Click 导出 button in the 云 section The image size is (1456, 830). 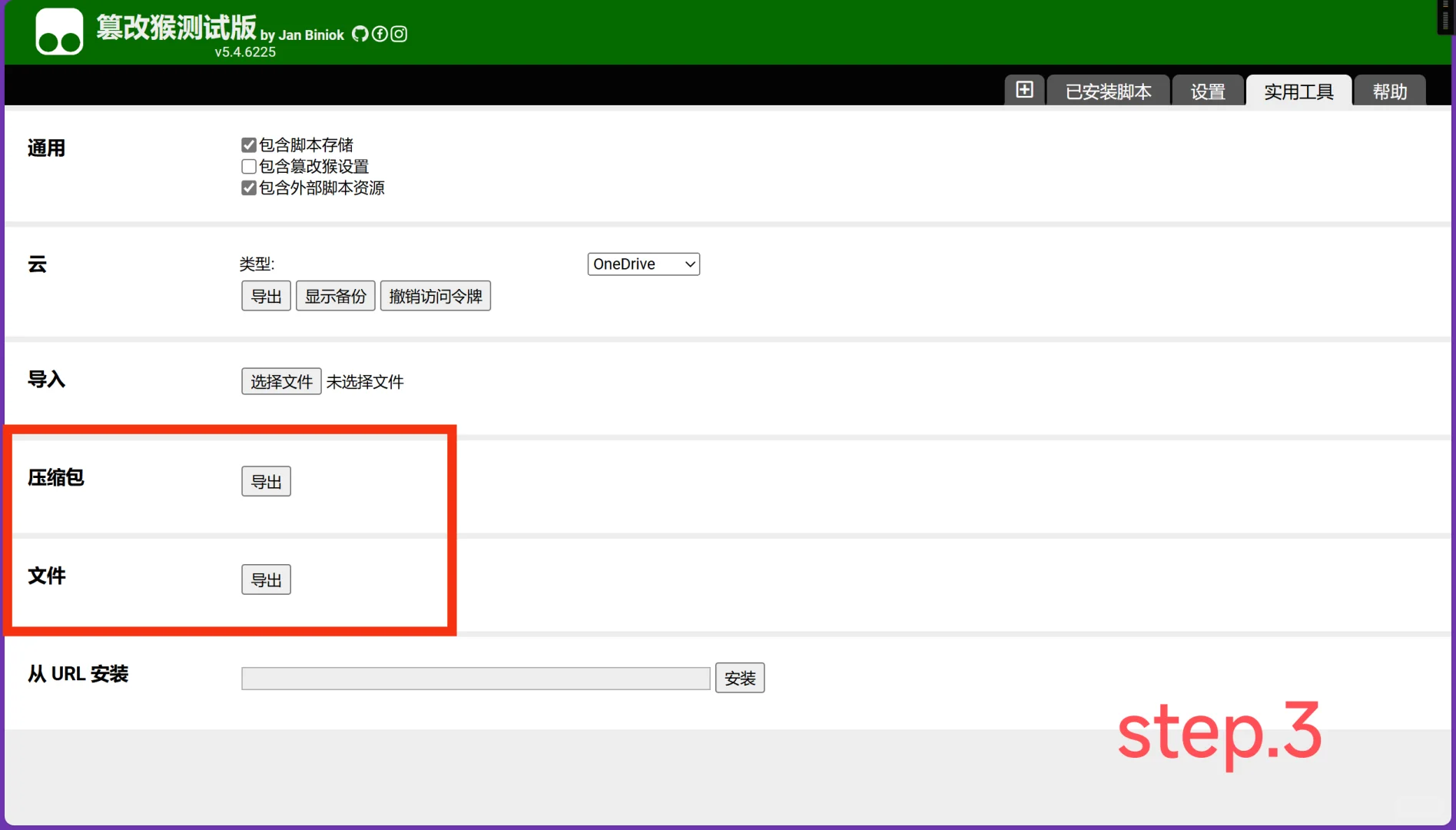click(x=267, y=297)
